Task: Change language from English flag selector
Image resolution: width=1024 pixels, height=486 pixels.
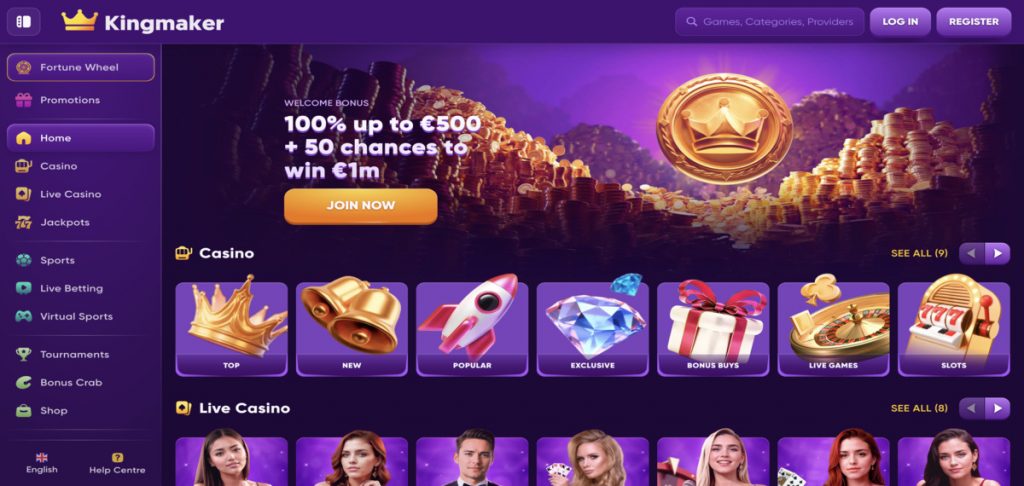Action: coord(42,464)
